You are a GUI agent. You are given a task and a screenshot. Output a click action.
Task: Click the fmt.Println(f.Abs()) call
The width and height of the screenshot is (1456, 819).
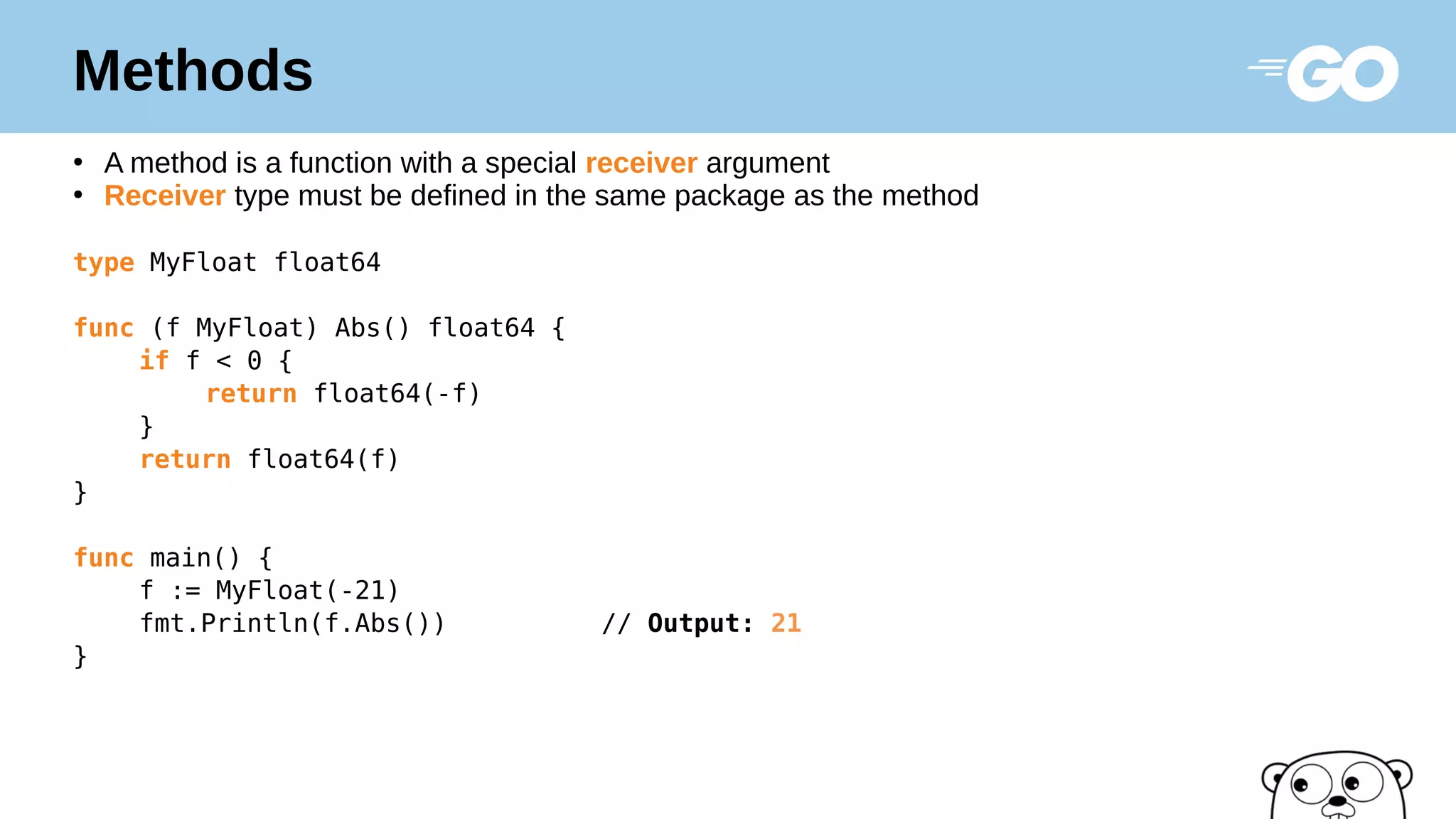[x=292, y=623]
